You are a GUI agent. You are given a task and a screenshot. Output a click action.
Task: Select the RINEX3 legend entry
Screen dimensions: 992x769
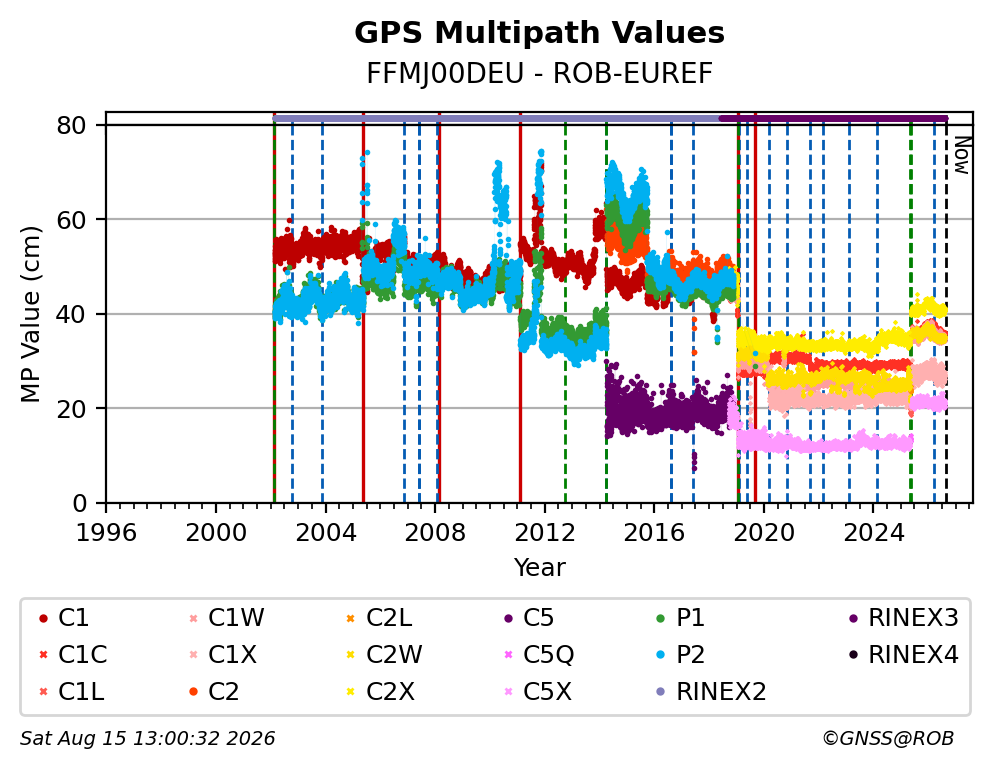click(x=903, y=618)
